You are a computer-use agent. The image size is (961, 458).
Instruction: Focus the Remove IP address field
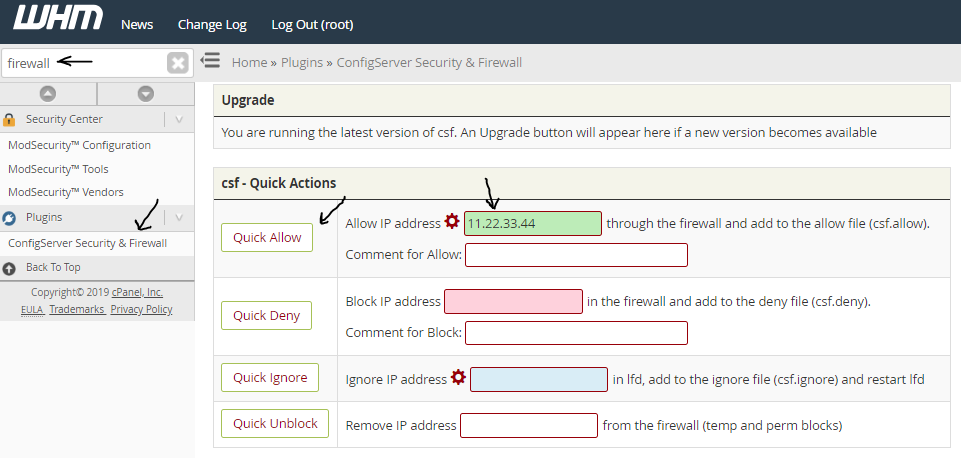[529, 426]
